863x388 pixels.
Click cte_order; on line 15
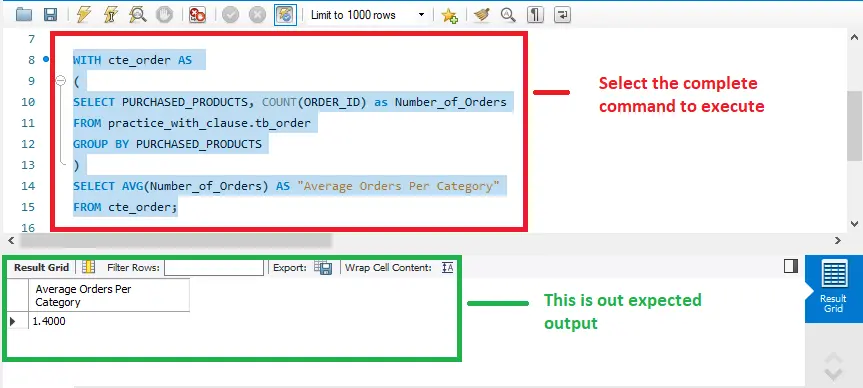click(x=143, y=207)
